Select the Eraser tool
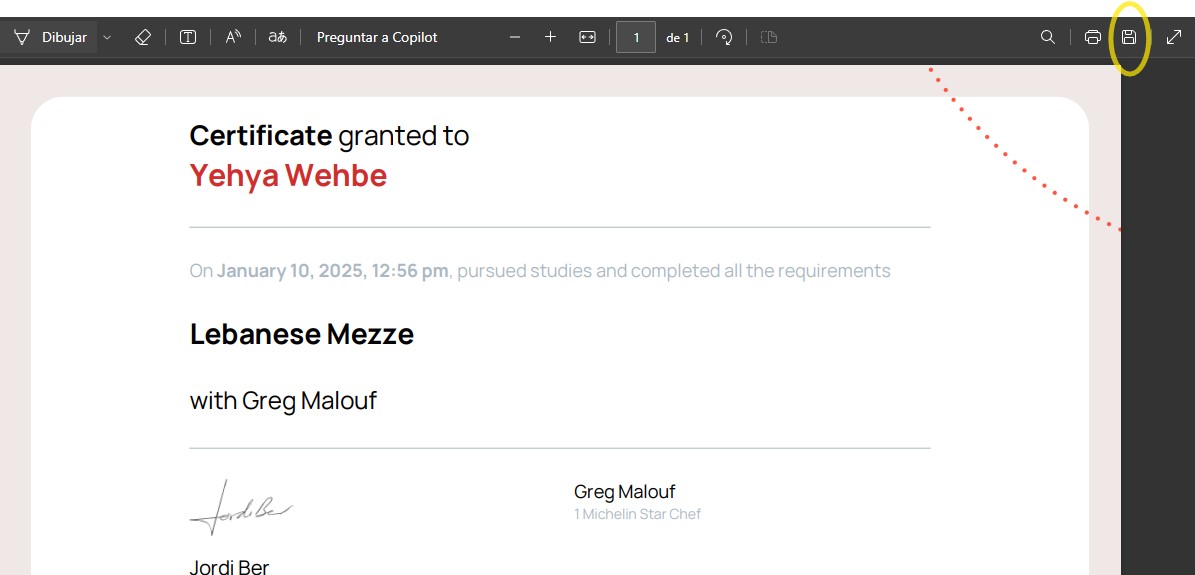The width and height of the screenshot is (1195, 575). 142,38
